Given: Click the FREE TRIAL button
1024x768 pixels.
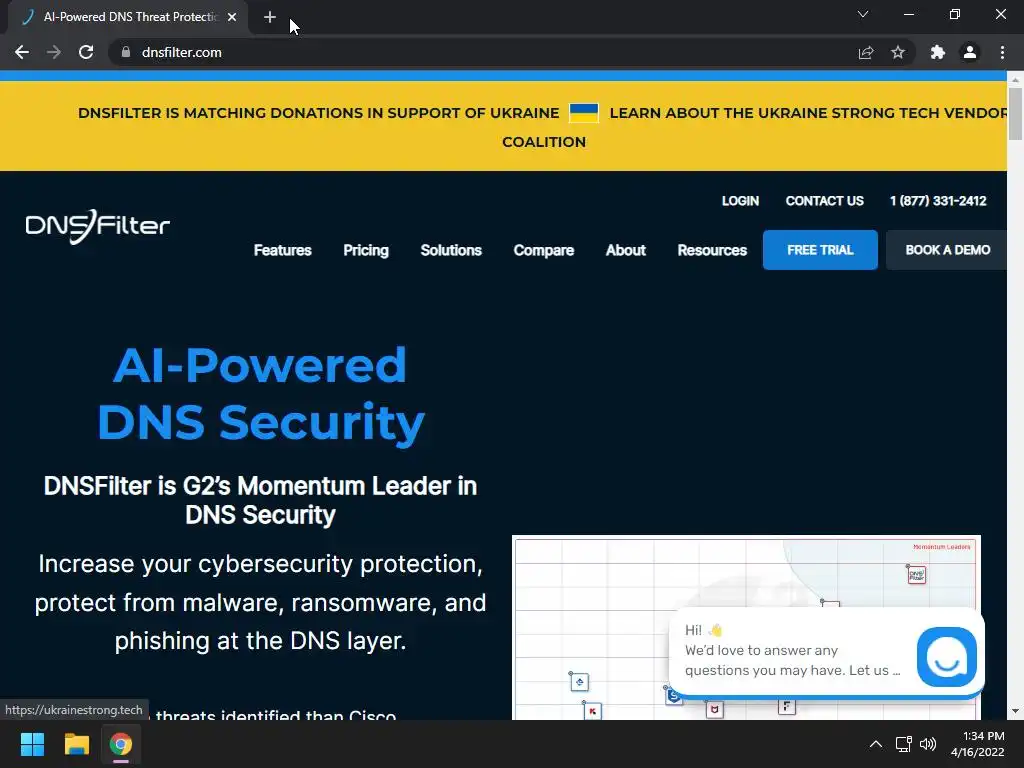Looking at the screenshot, I should [820, 250].
